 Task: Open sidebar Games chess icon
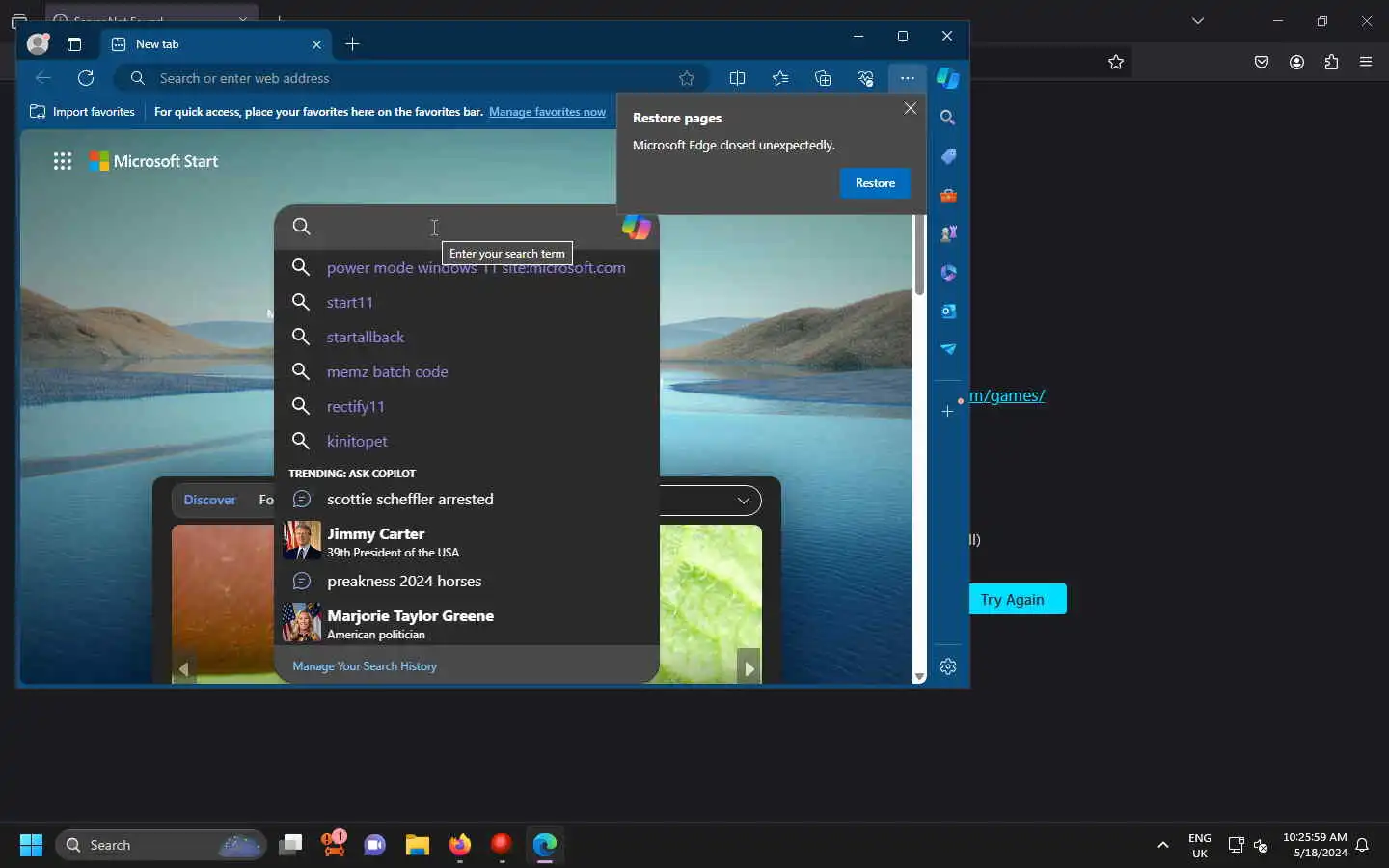[948, 233]
